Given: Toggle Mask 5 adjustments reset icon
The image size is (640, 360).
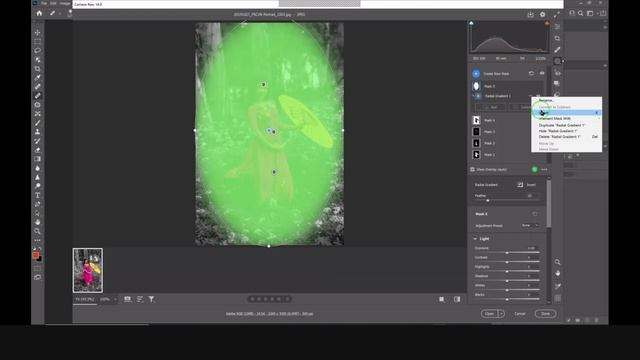Looking at the screenshot, I should 535,214.
